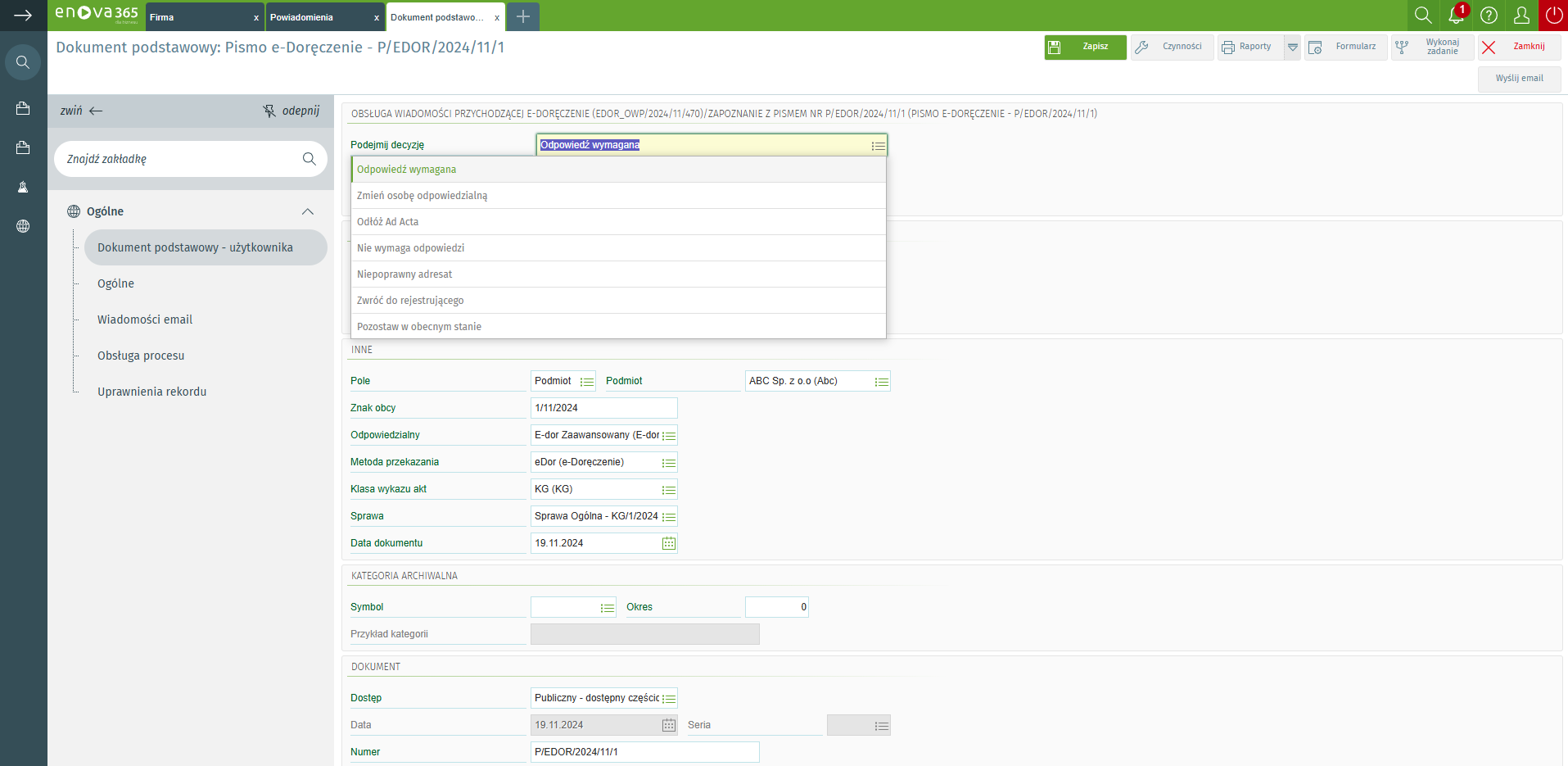
Task: Click the notifications bell icon
Action: tap(1456, 16)
